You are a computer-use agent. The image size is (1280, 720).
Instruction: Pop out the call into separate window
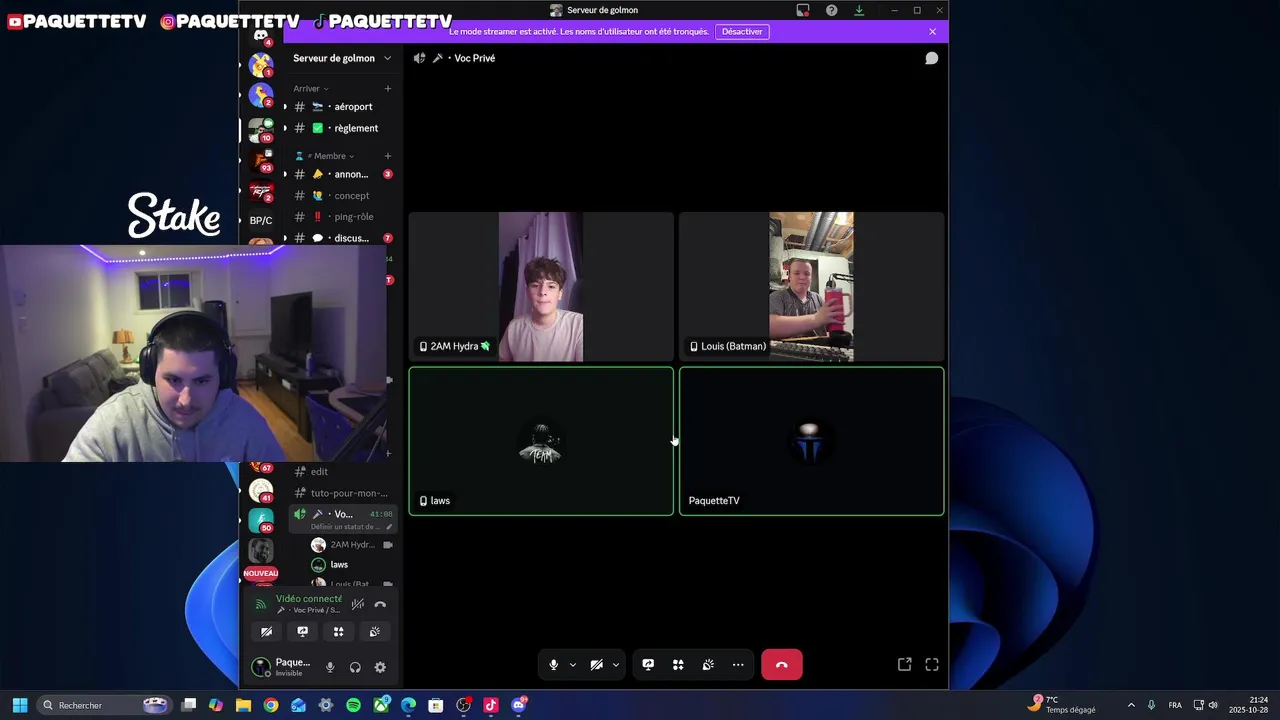point(904,665)
